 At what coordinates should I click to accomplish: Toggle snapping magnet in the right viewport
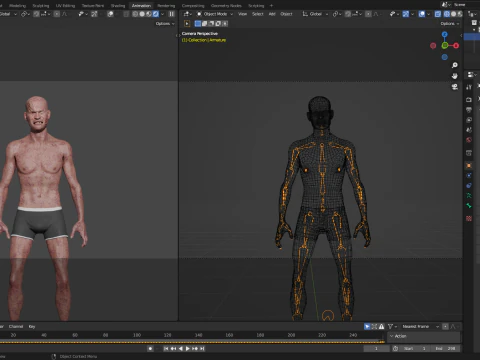pos(348,14)
